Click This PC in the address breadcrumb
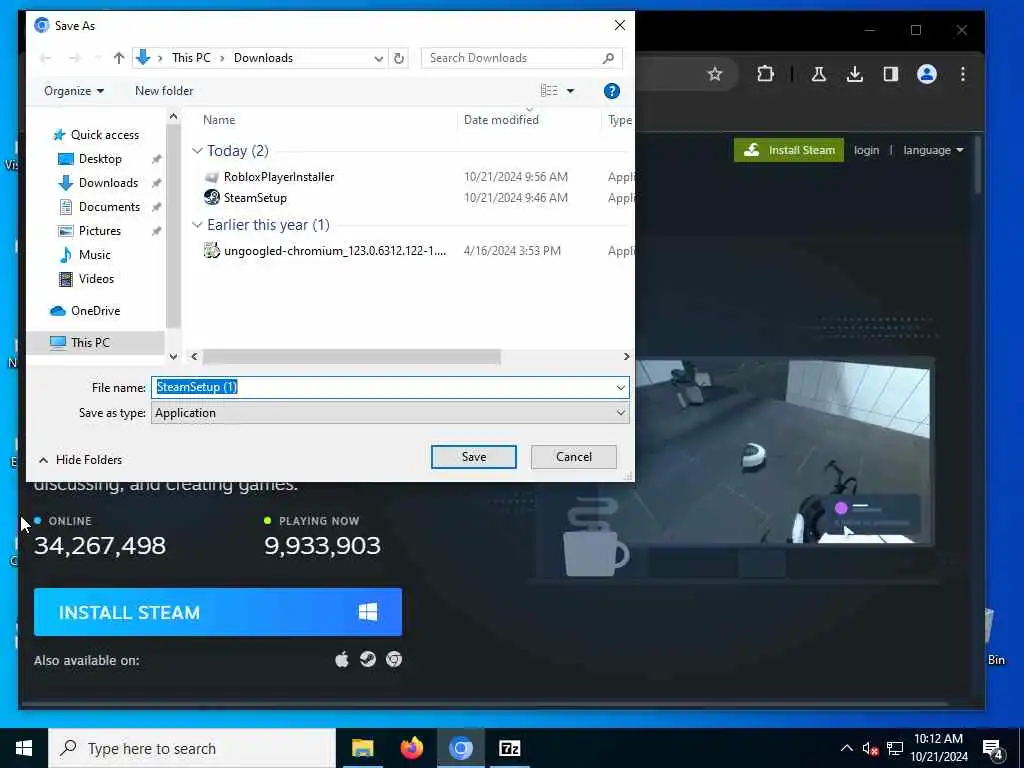1024x768 pixels. [x=191, y=58]
